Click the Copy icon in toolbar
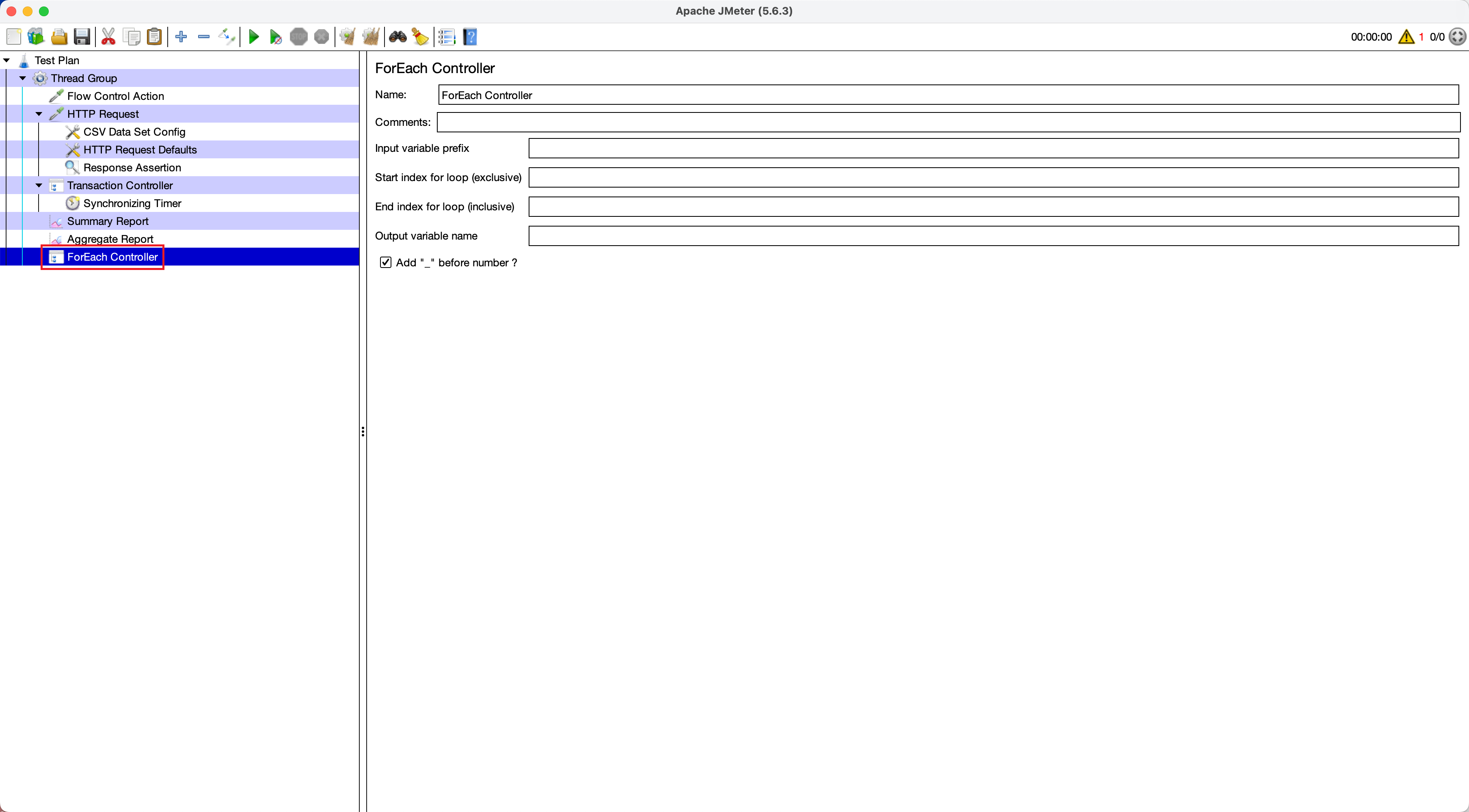 (x=132, y=37)
